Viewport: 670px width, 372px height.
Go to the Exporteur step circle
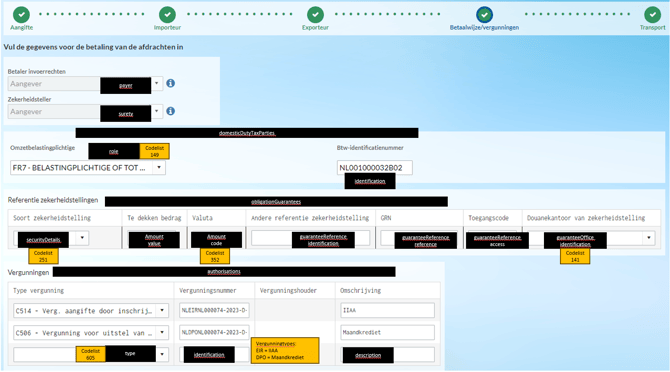(315, 15)
